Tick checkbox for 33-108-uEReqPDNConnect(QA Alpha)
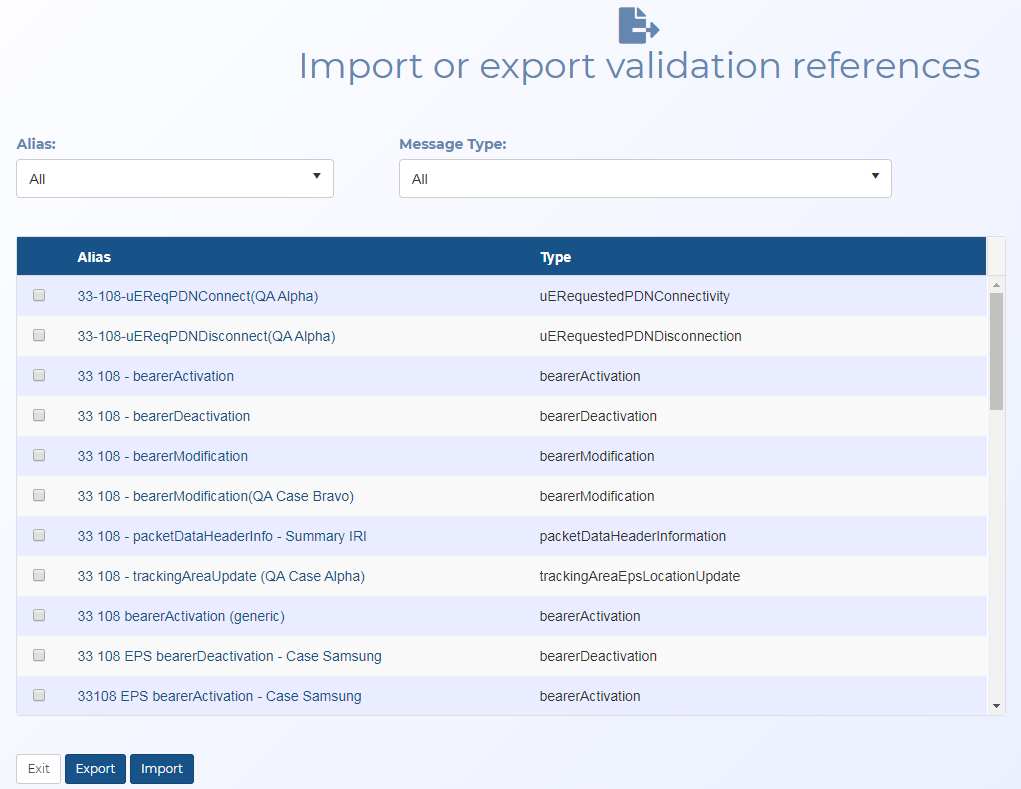Image resolution: width=1021 pixels, height=789 pixels. pyautogui.click(x=39, y=296)
